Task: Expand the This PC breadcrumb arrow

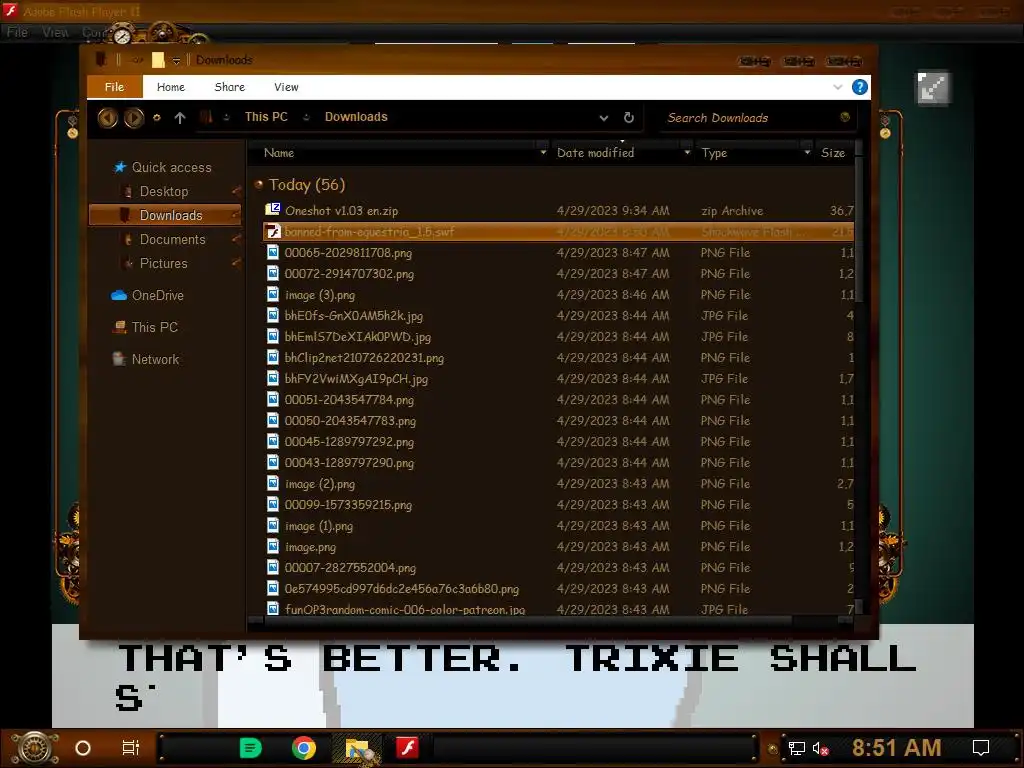Action: 306,118
